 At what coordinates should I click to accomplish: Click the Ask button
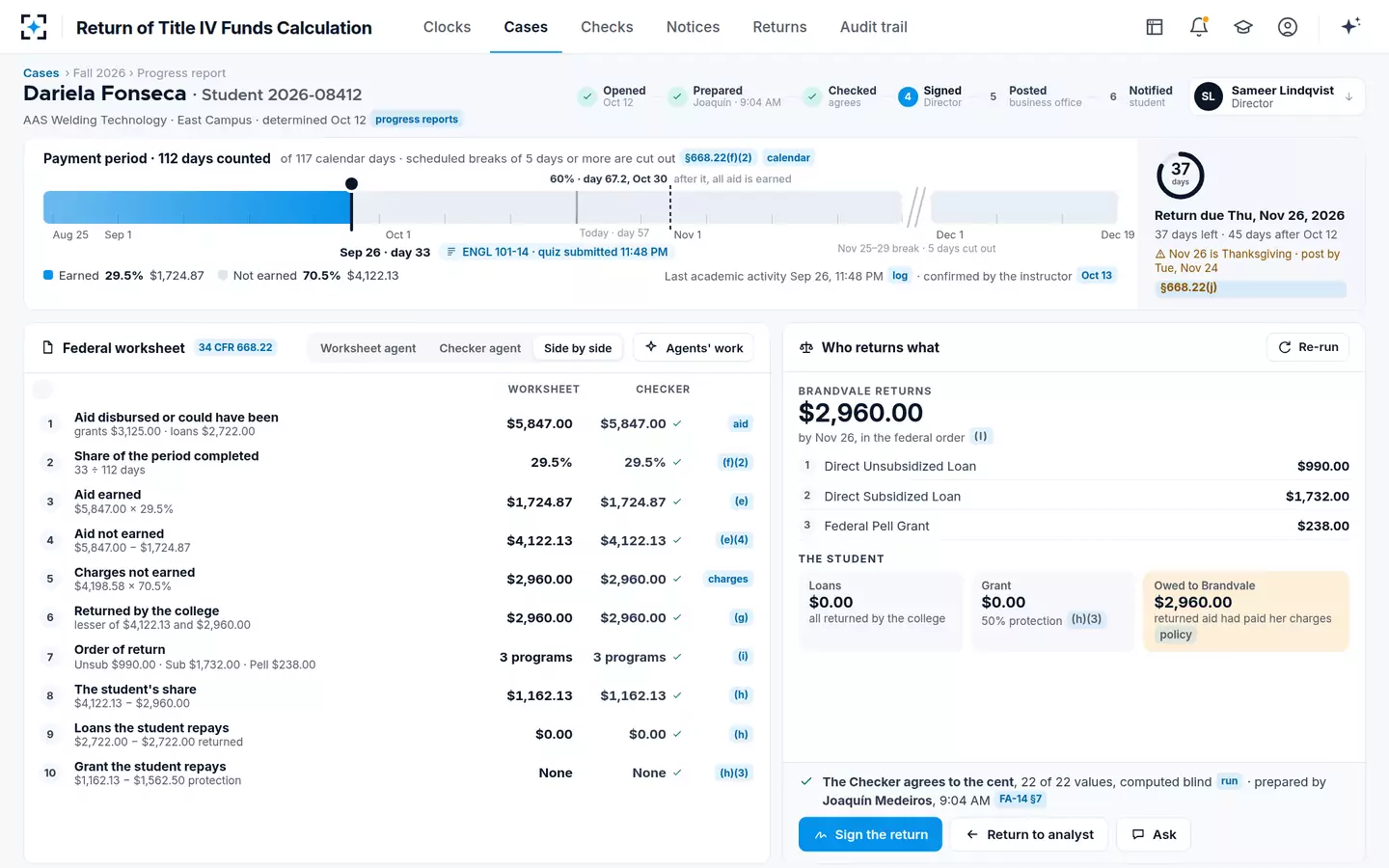tap(1154, 834)
